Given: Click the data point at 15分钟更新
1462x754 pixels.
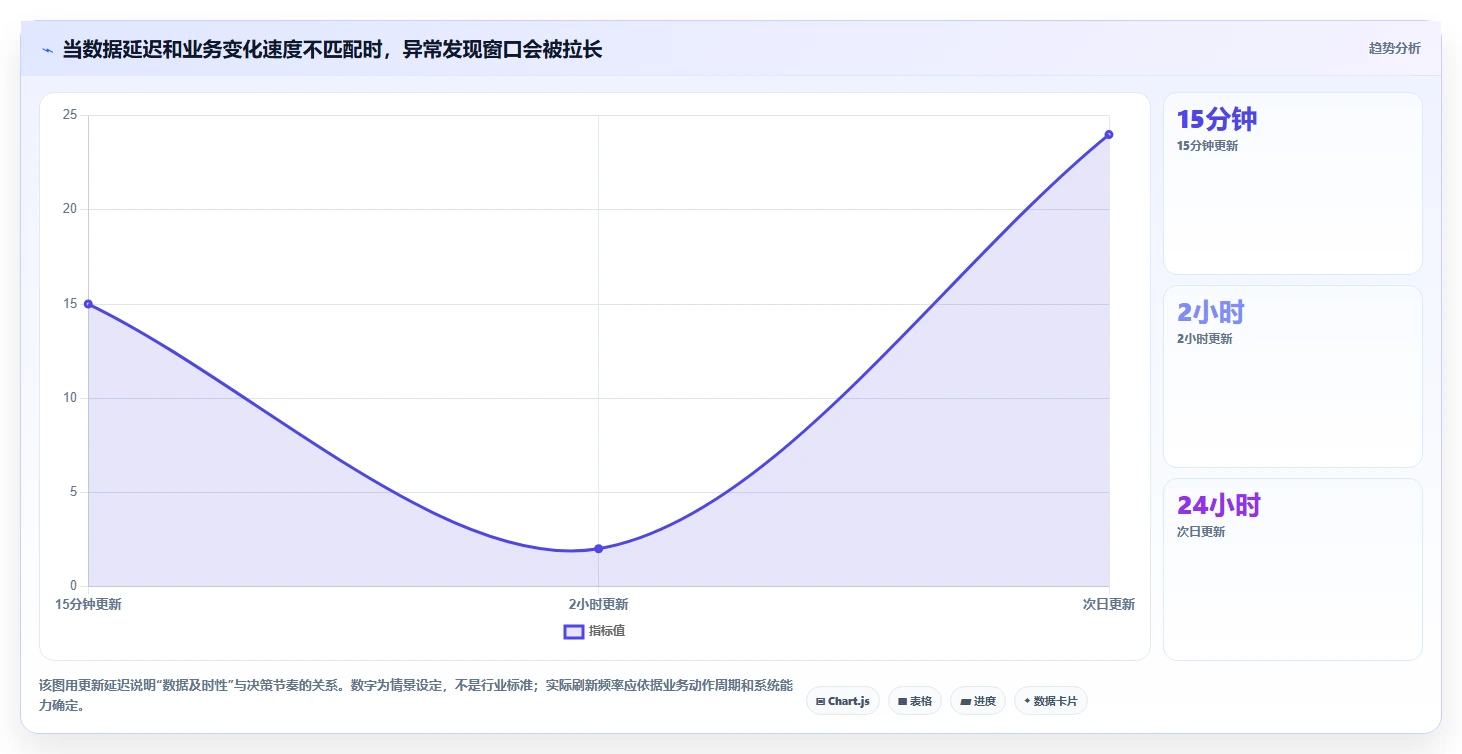Looking at the screenshot, I should pos(88,304).
